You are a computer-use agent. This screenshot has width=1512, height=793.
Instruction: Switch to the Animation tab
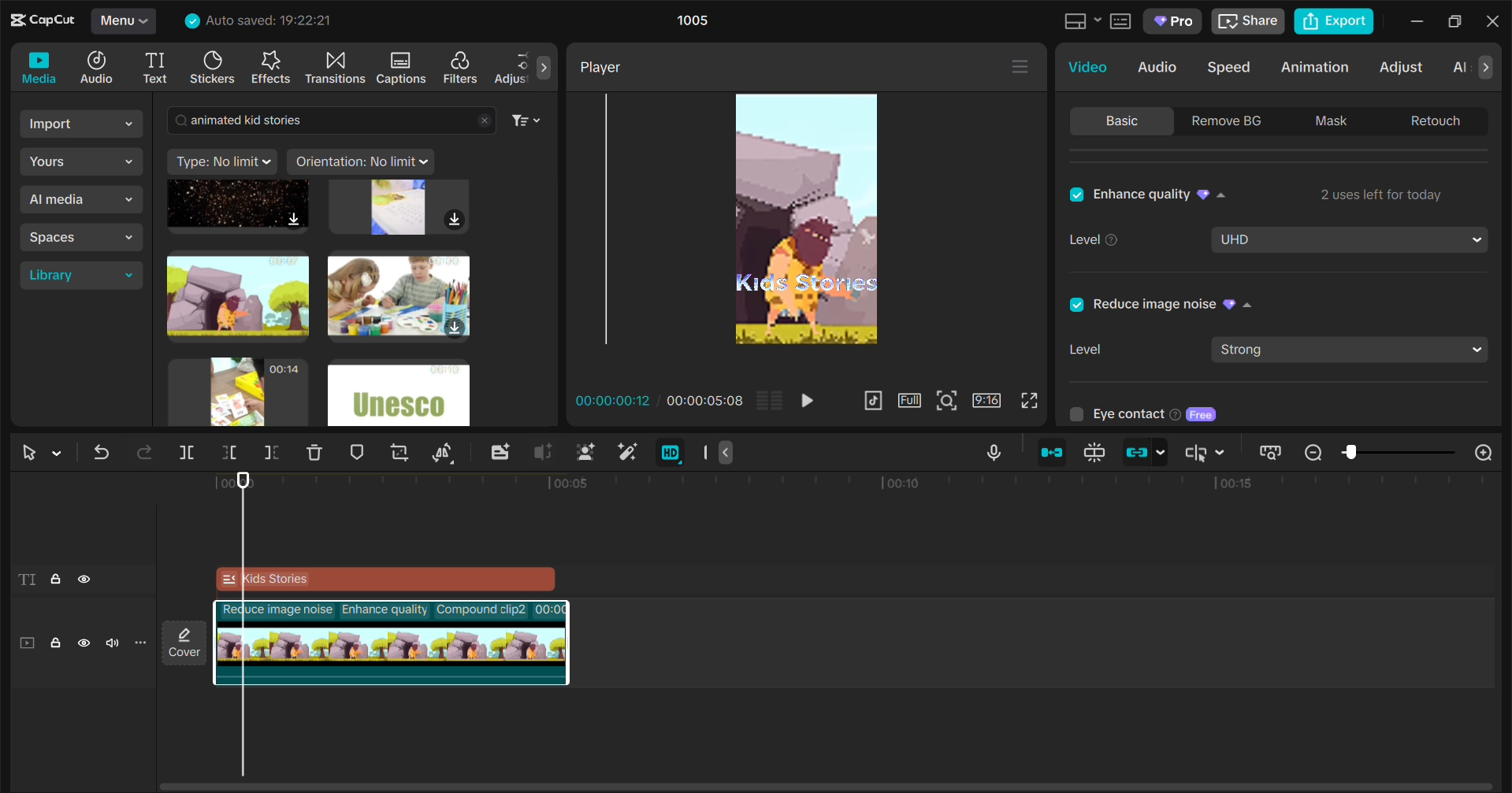pos(1314,67)
